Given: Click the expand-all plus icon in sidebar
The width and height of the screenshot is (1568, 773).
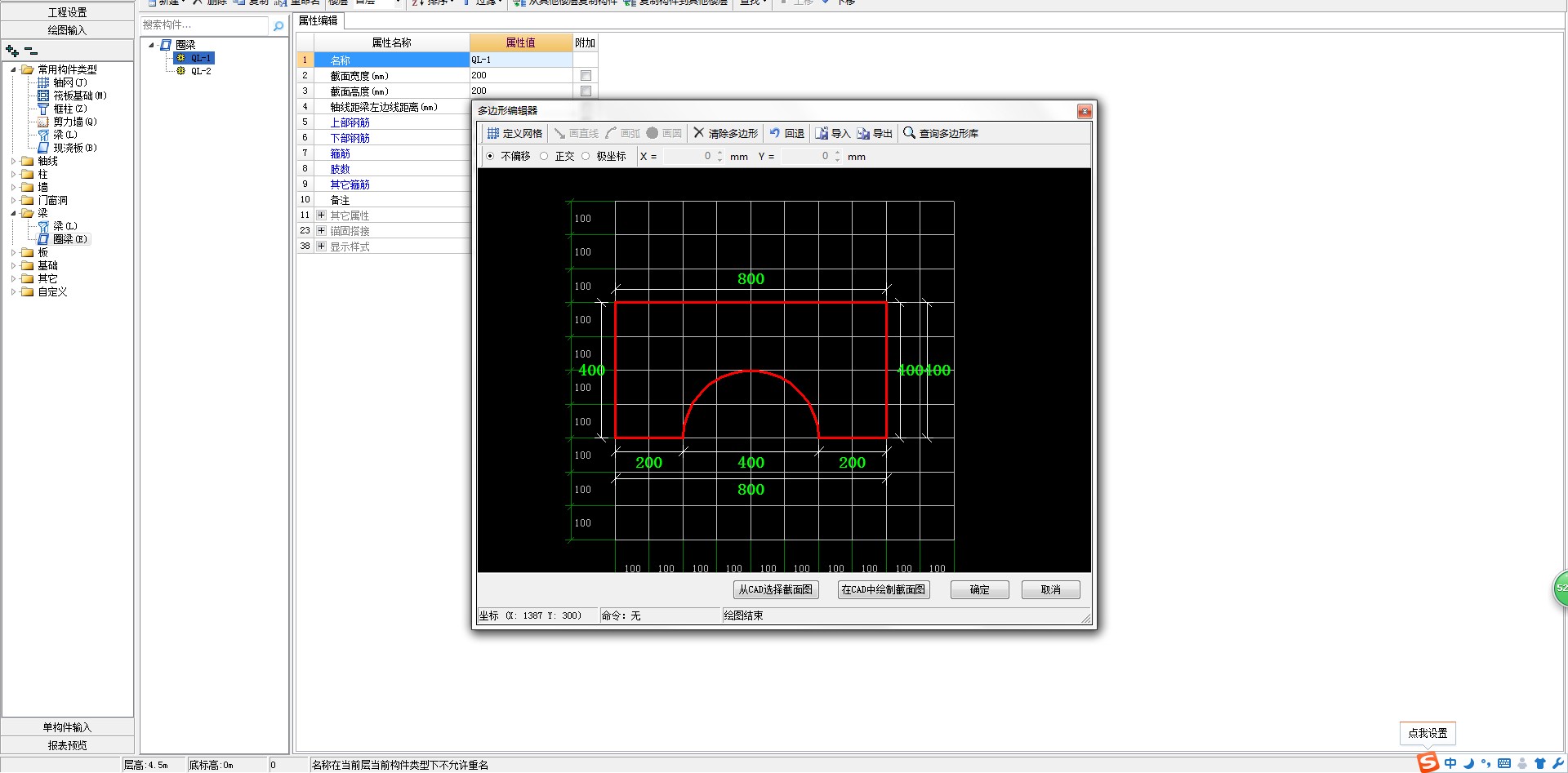Looking at the screenshot, I should 12,51.
